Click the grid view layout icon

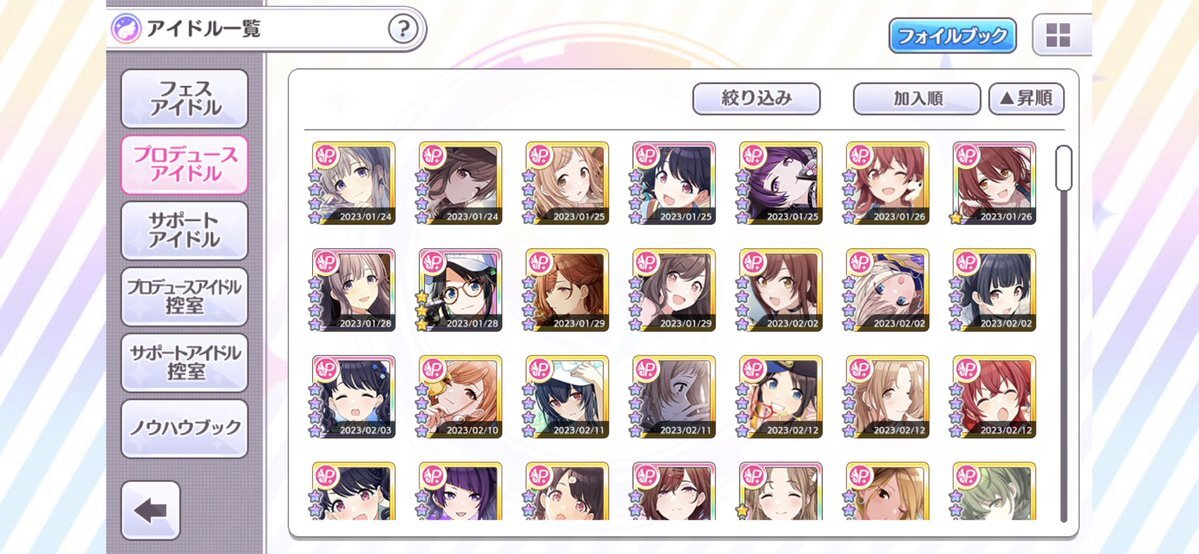tap(1058, 35)
